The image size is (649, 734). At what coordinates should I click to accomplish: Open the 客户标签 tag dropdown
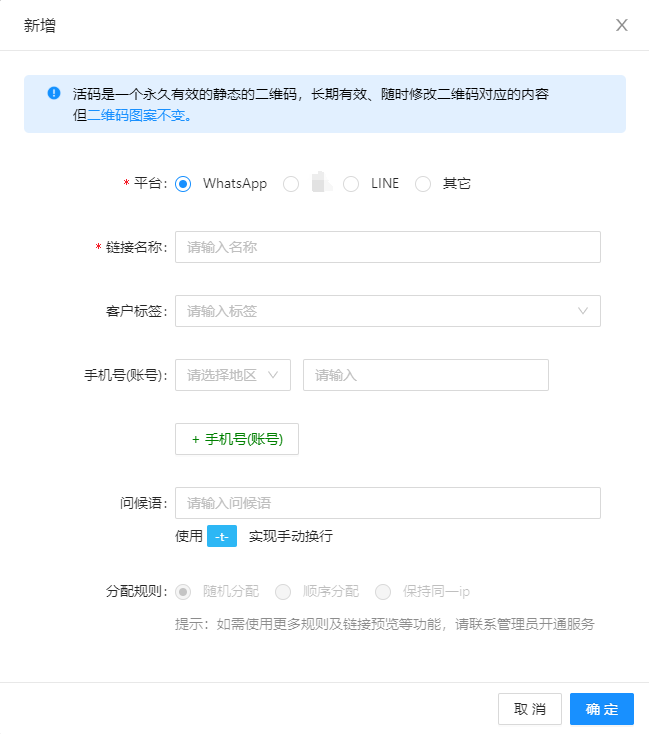coord(388,311)
